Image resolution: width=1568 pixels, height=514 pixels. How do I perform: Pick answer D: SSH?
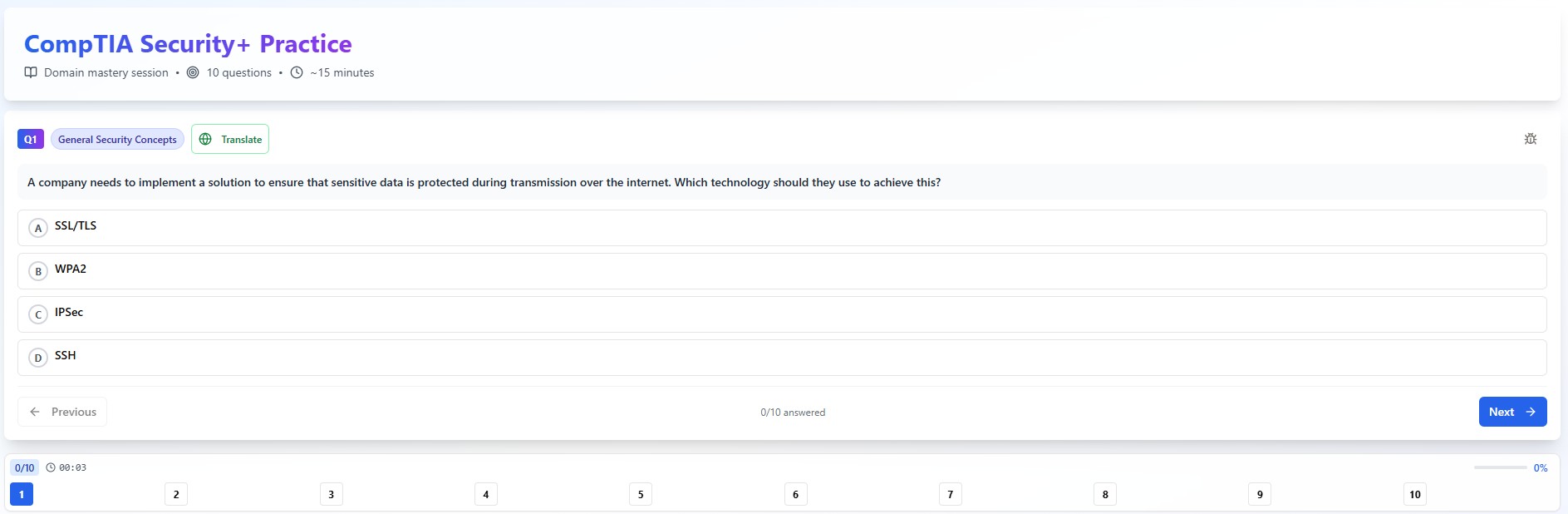click(781, 358)
